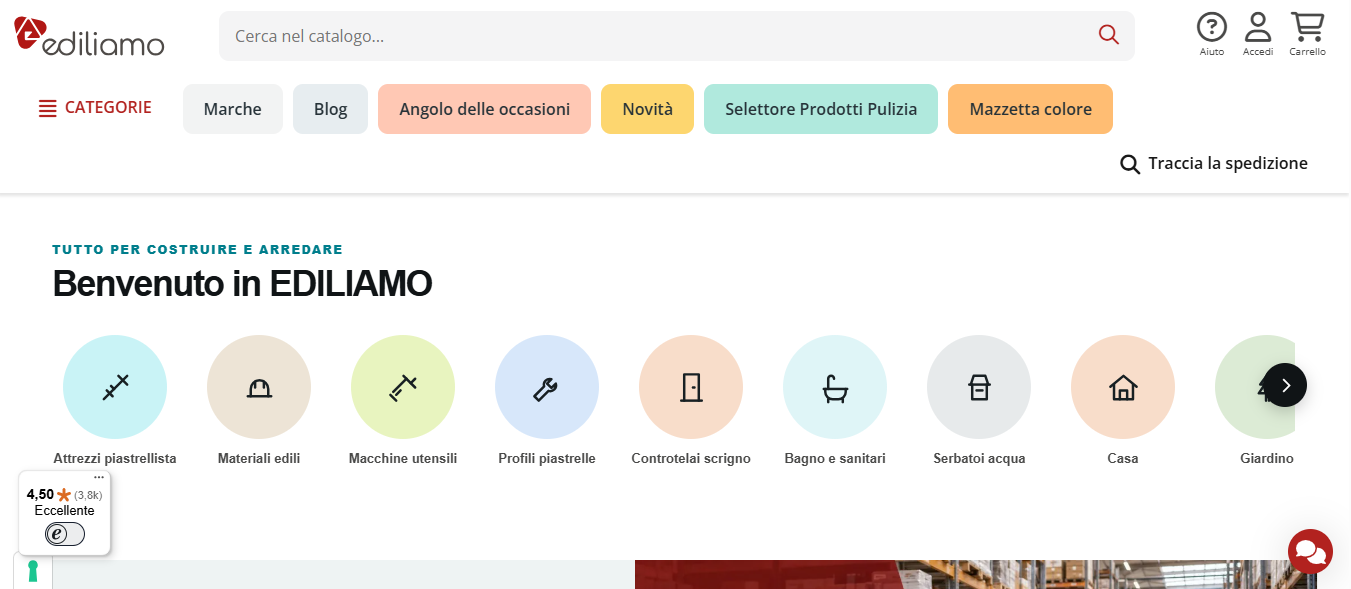Viewport: 1351px width, 589px height.
Task: Select the Casa house icon
Action: (1123, 387)
